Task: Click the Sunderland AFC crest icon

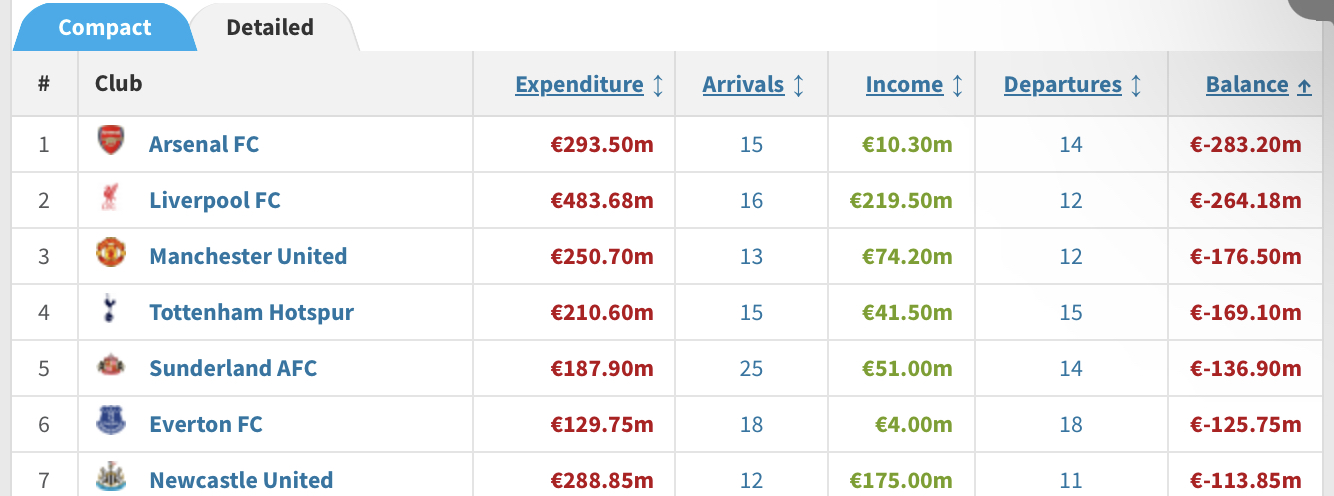Action: [x=111, y=367]
